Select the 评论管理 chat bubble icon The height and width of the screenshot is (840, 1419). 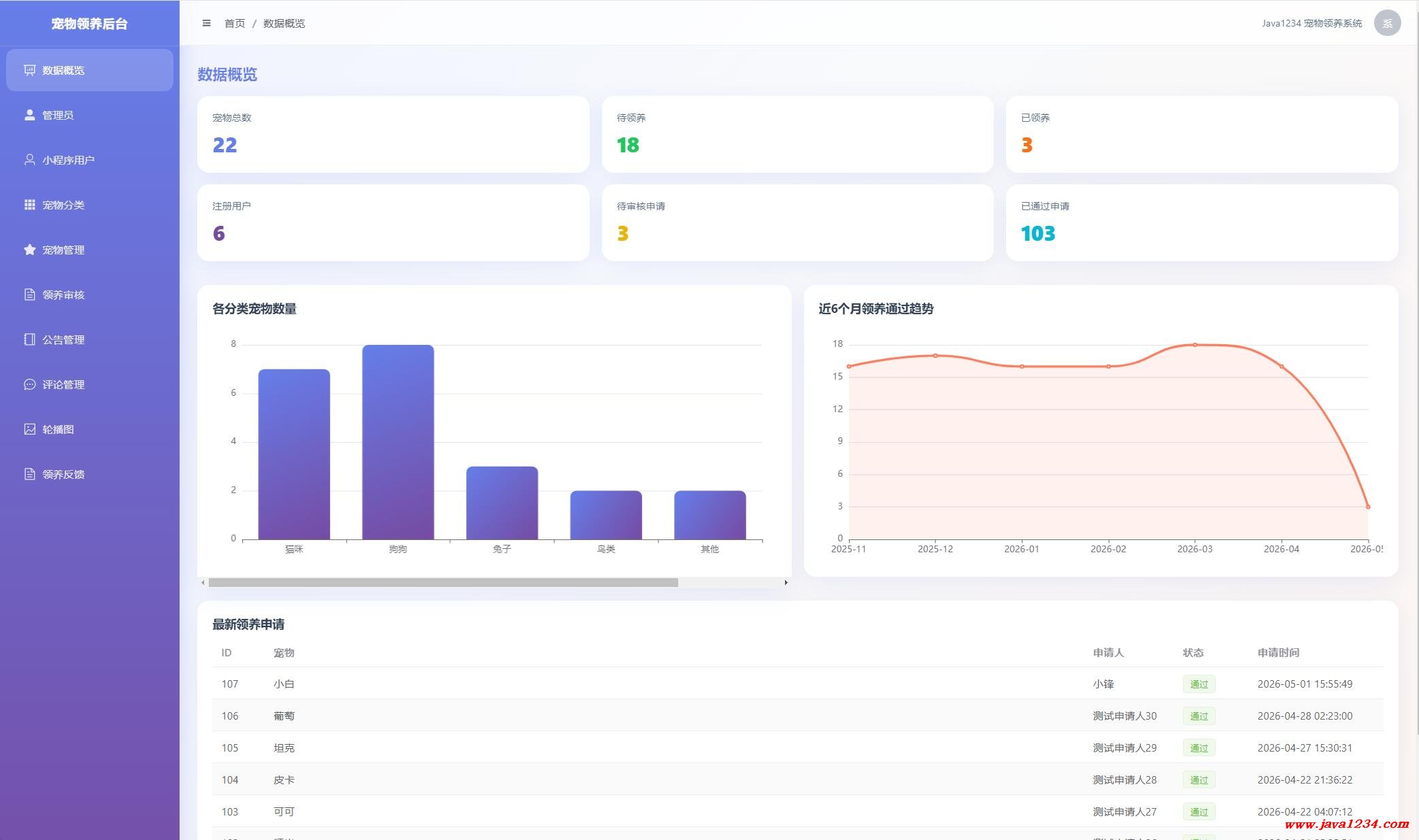29,384
